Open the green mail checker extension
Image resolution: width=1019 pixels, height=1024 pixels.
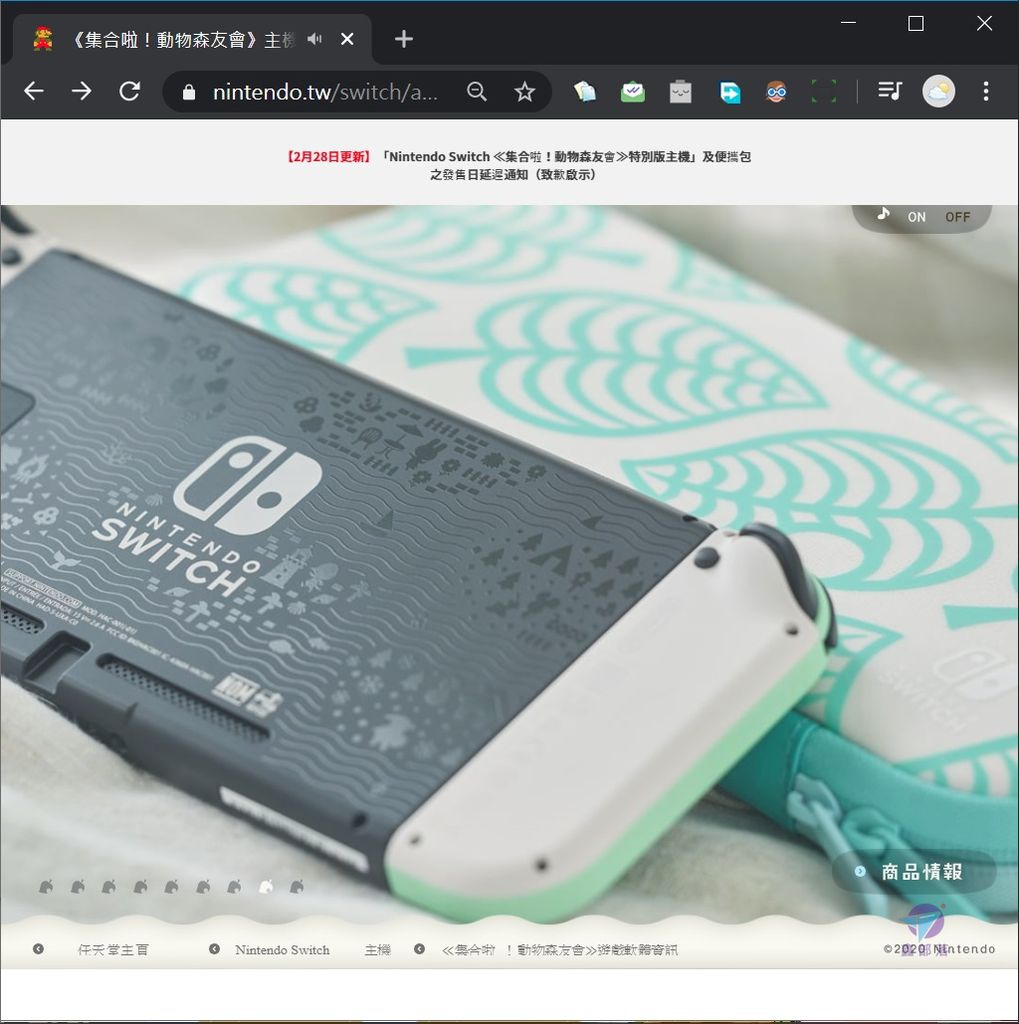tap(632, 91)
